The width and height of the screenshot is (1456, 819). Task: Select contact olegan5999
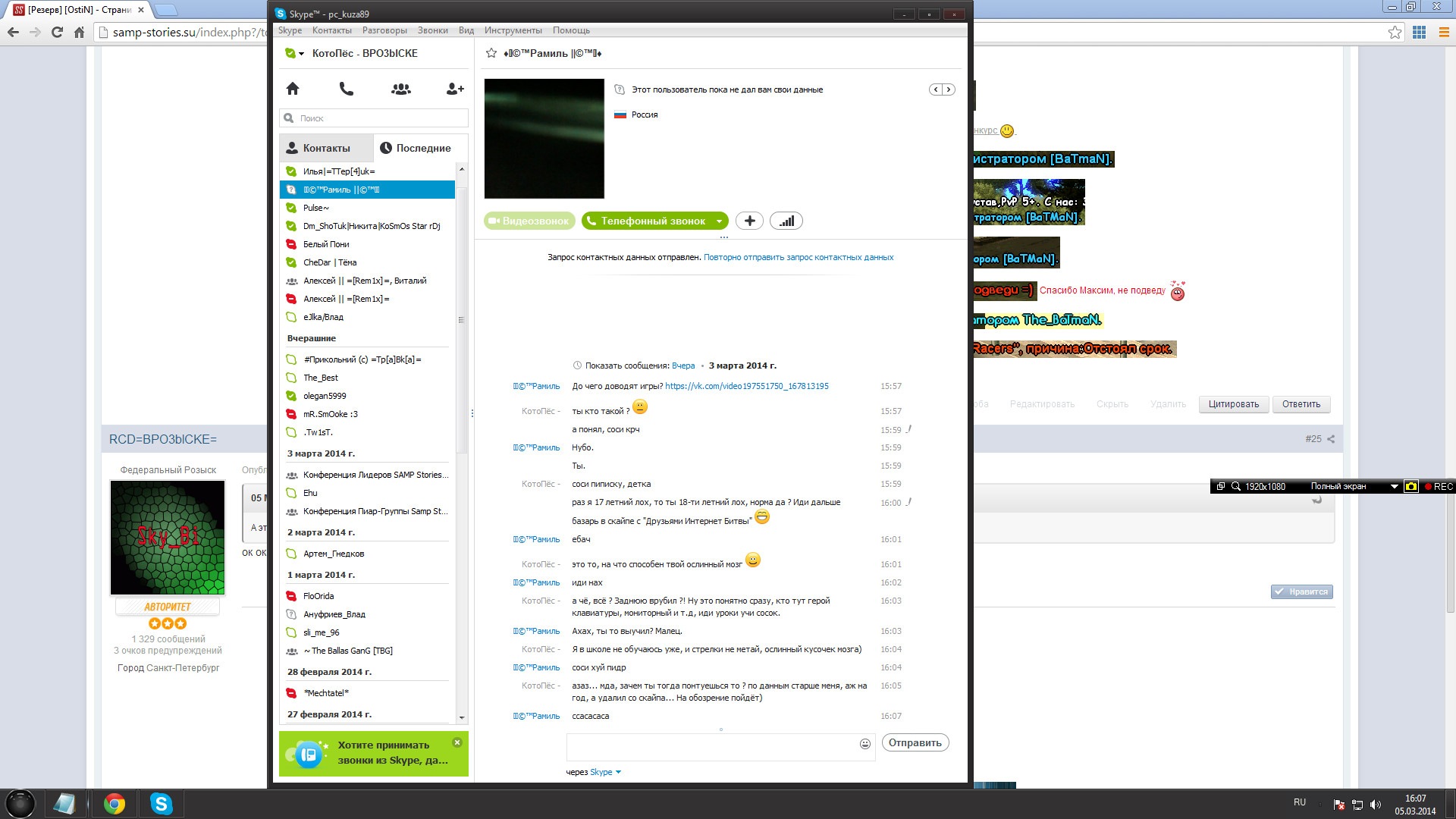point(368,396)
